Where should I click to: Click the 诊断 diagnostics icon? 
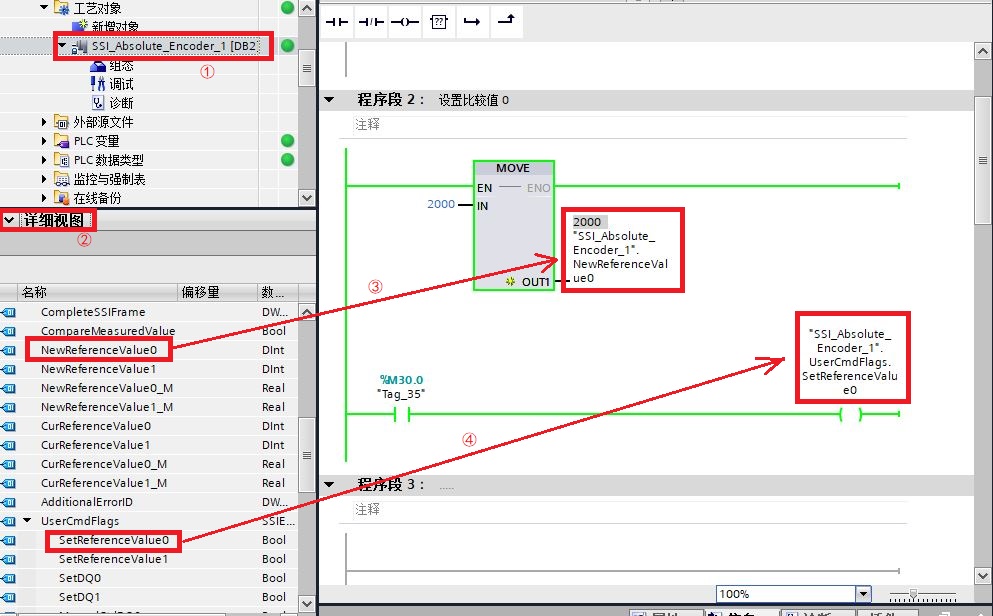98,103
